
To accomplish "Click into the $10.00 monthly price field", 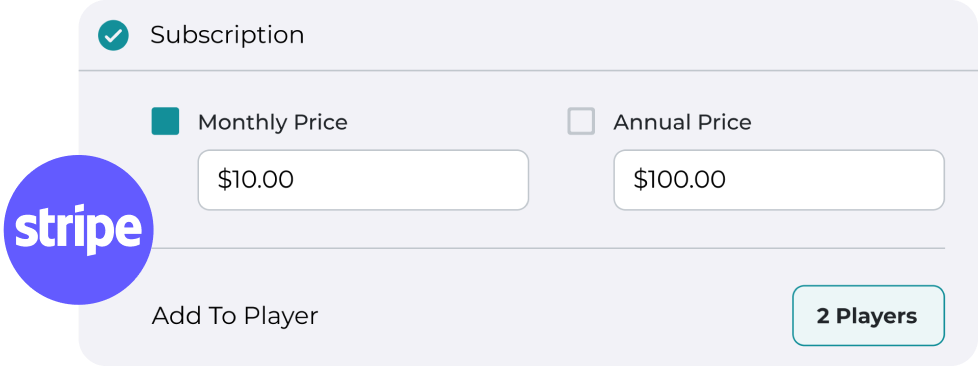I will [x=363, y=180].
